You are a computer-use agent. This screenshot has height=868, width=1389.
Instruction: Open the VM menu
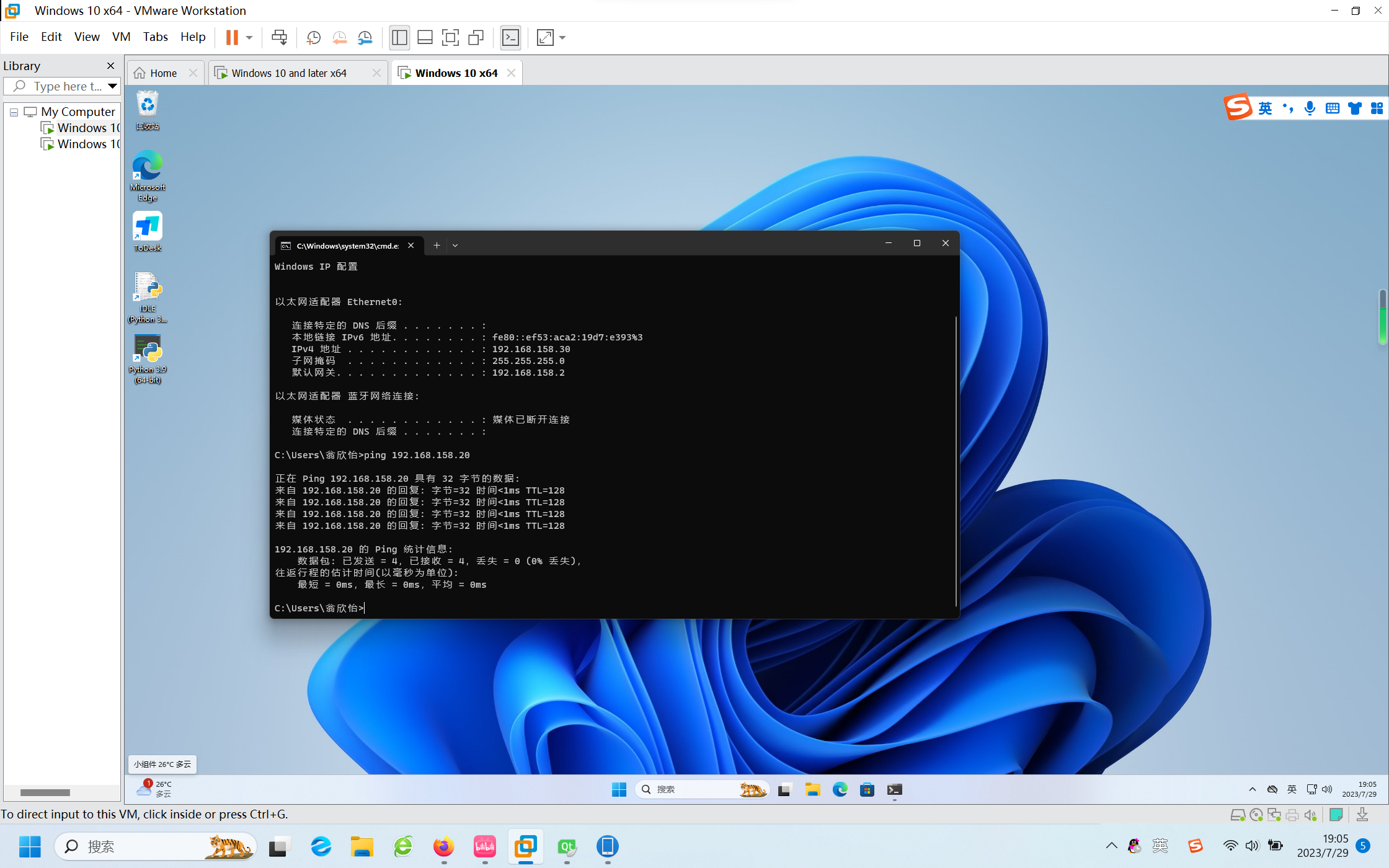pos(121,37)
